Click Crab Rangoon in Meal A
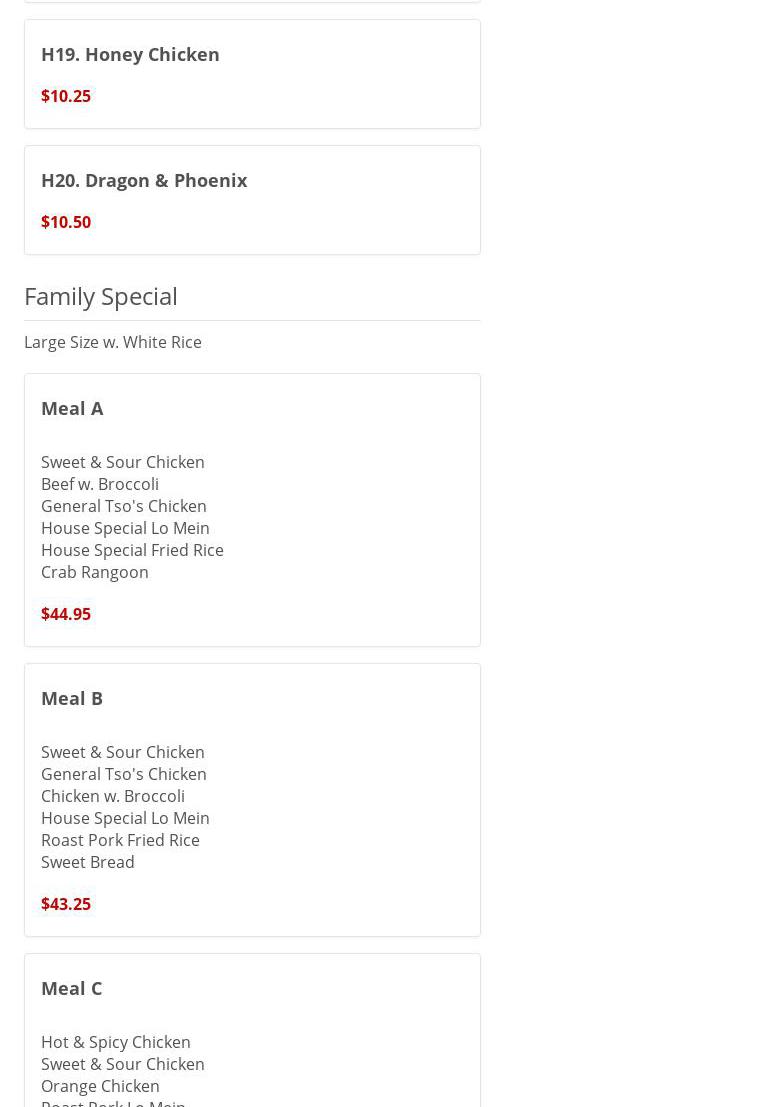The image size is (770, 1107). click(95, 572)
